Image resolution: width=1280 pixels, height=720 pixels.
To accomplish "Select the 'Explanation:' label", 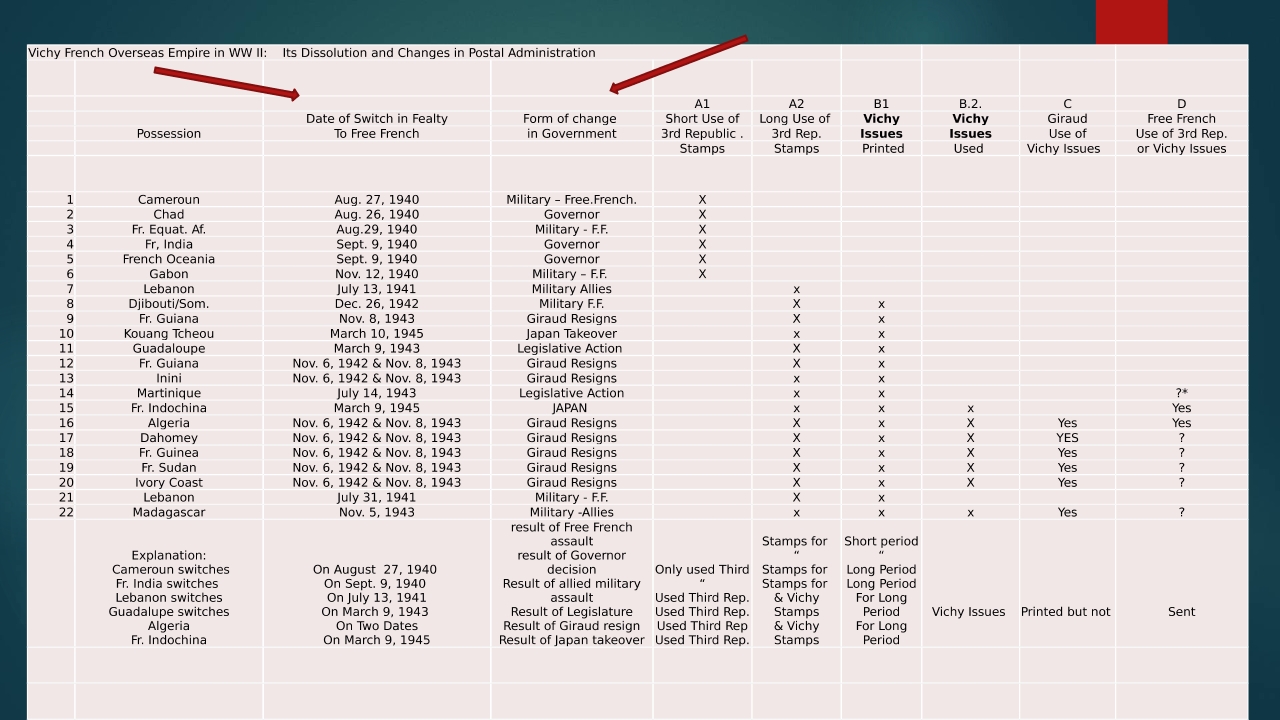I will click(x=169, y=556).
